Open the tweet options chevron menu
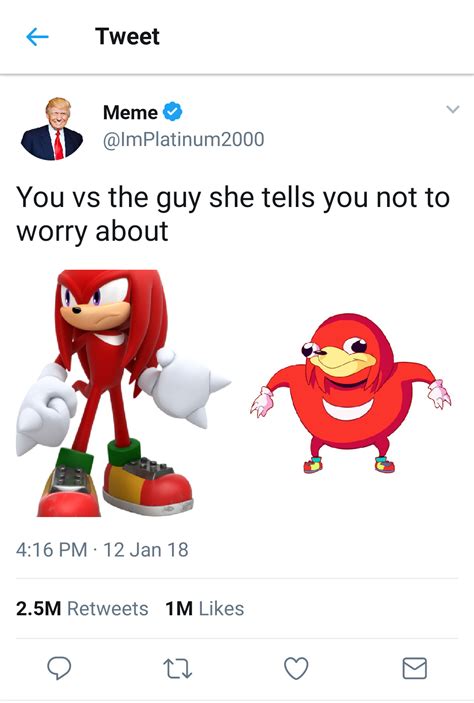This screenshot has width=474, height=703. tap(453, 109)
